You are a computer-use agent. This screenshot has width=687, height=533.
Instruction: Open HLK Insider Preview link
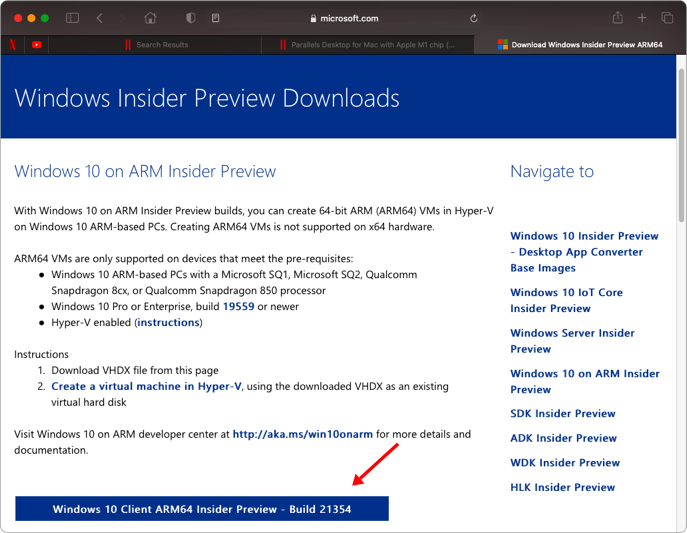563,487
